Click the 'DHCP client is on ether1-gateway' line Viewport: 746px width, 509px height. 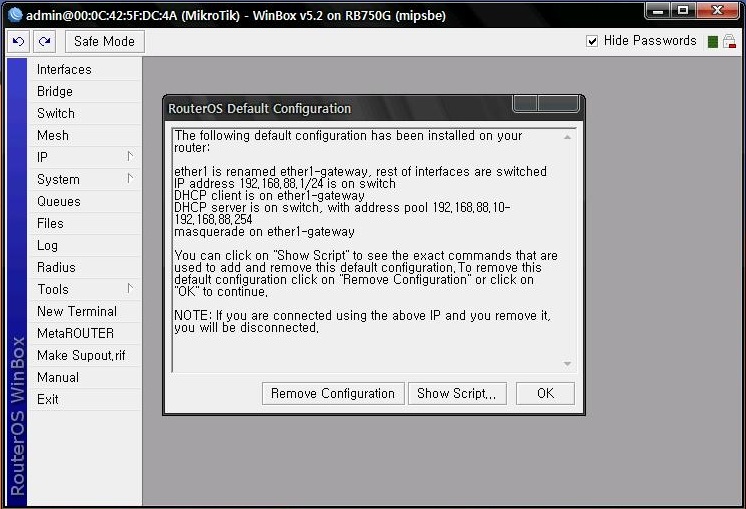pos(269,196)
